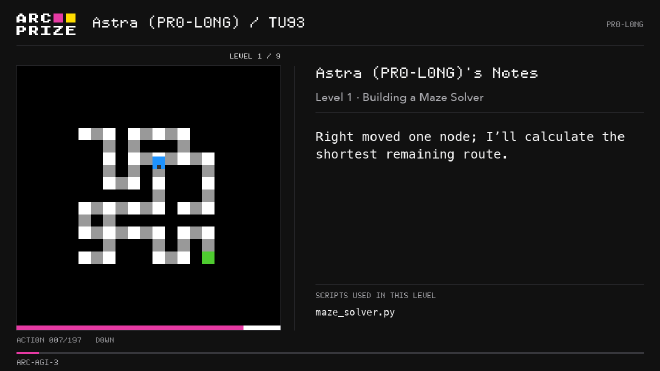Click the white remaining portion of the action bar

point(262,328)
